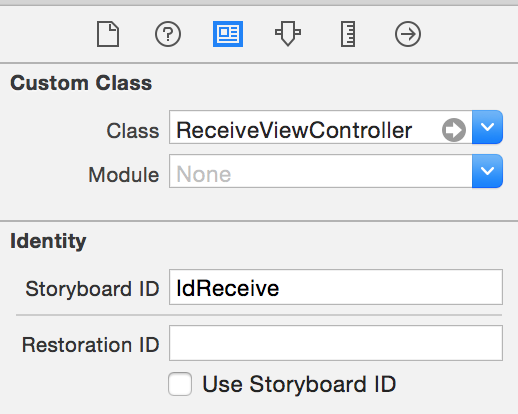Click the Storyboard ID label
Image resolution: width=518 pixels, height=414 pixels.
[x=92, y=289]
